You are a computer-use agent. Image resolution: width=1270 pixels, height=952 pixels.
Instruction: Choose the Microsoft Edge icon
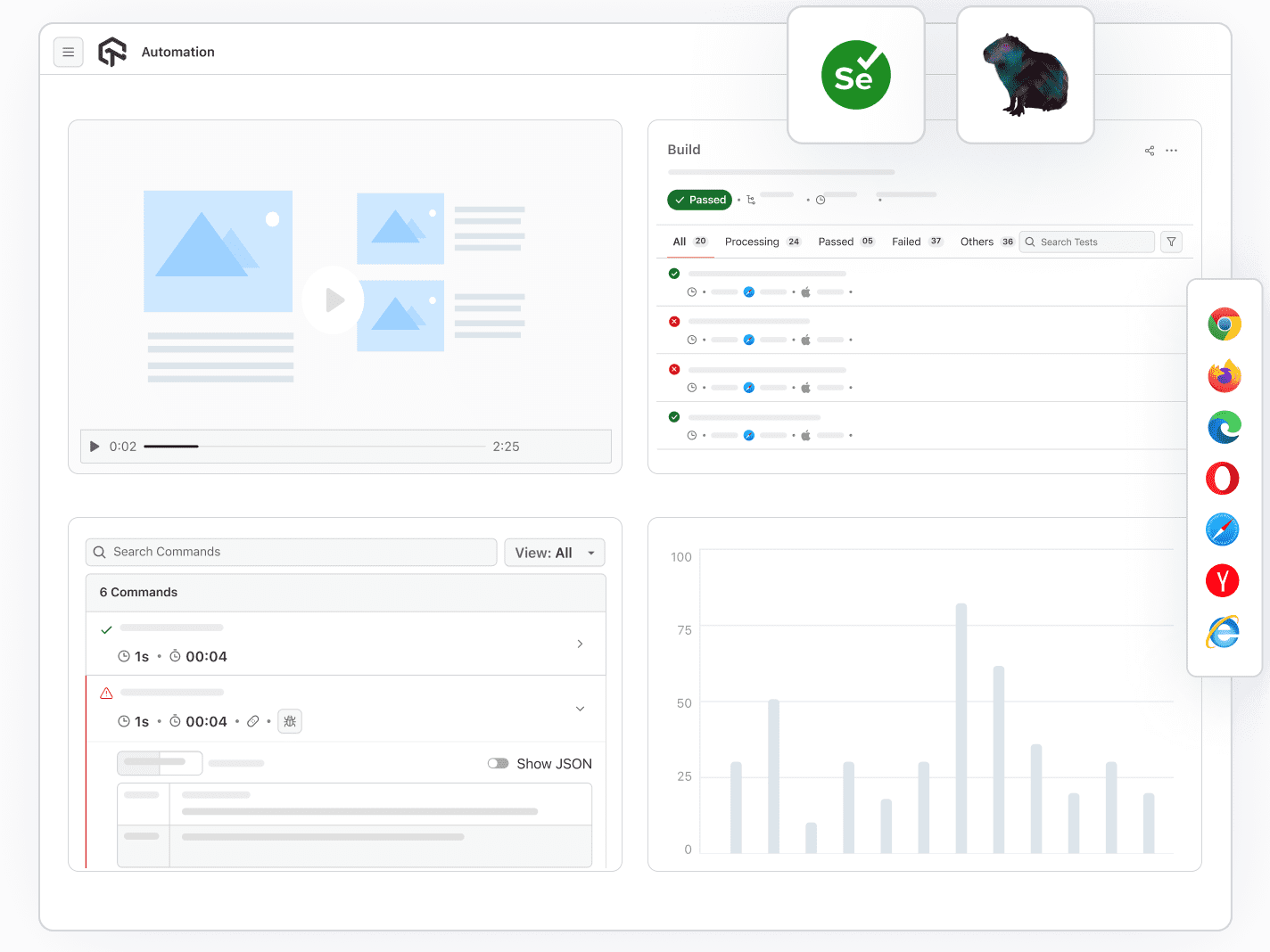pos(1223,427)
